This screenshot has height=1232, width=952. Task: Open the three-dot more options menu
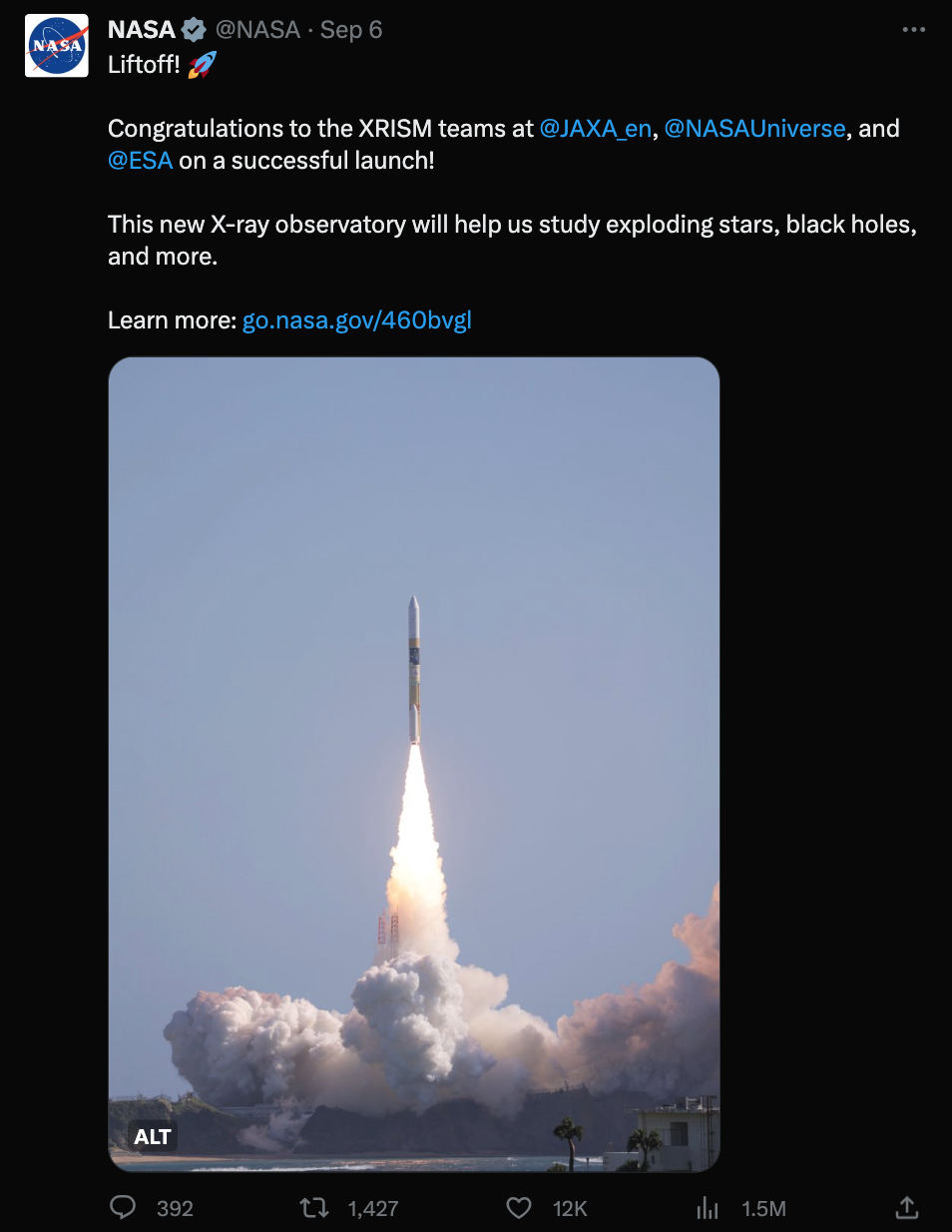pos(913,30)
